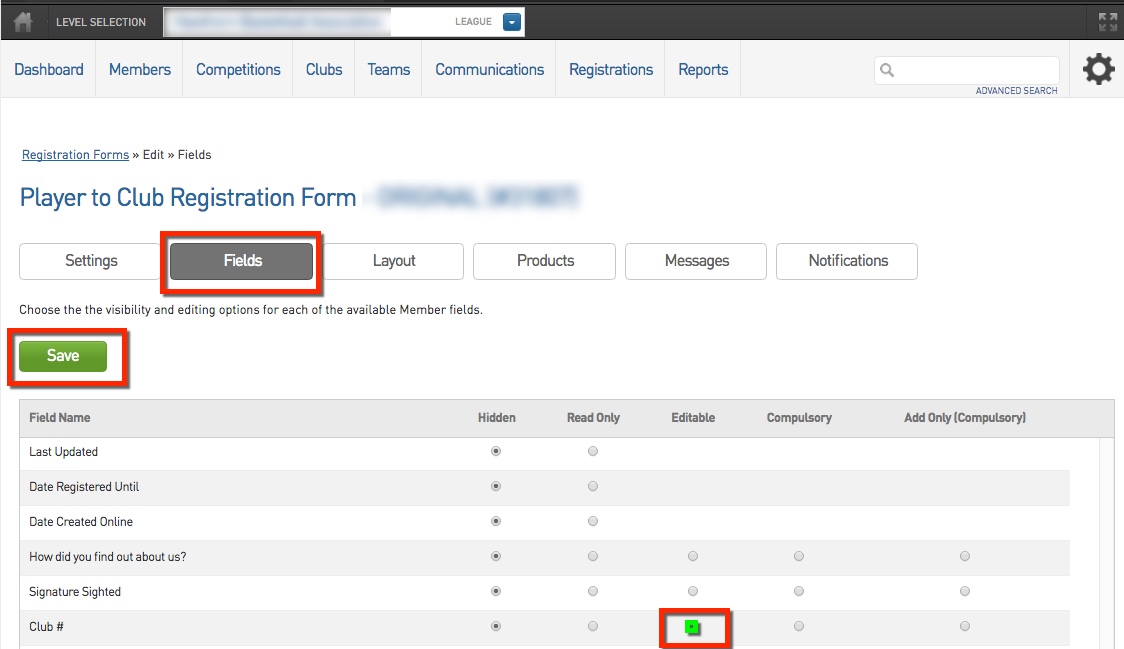Switch to the Messages tab
1124x649 pixels.
coord(696,261)
